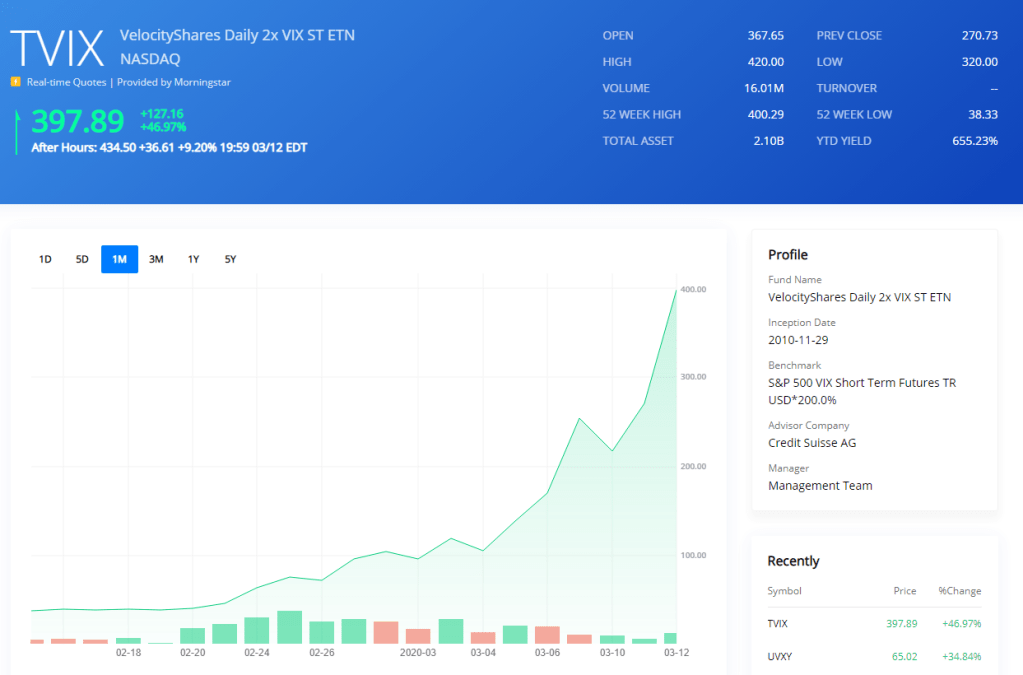Click the 03-12 volume bar
Screen dimensions: 1023x675
click(x=670, y=638)
